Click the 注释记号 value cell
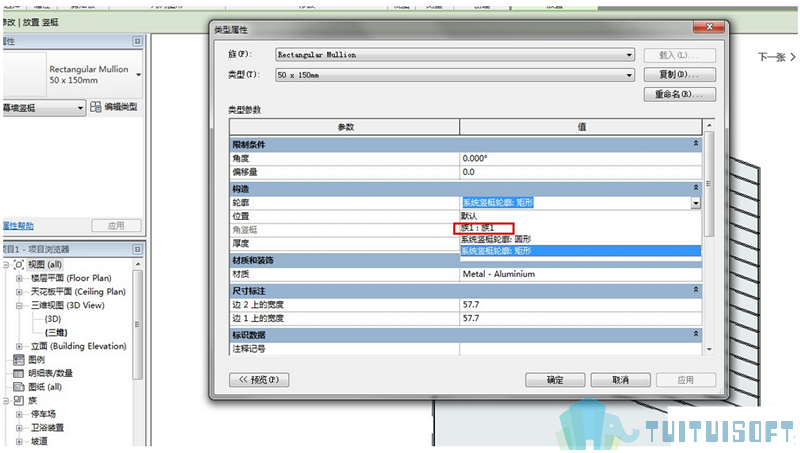This screenshot has height=453, width=800. [x=581, y=349]
